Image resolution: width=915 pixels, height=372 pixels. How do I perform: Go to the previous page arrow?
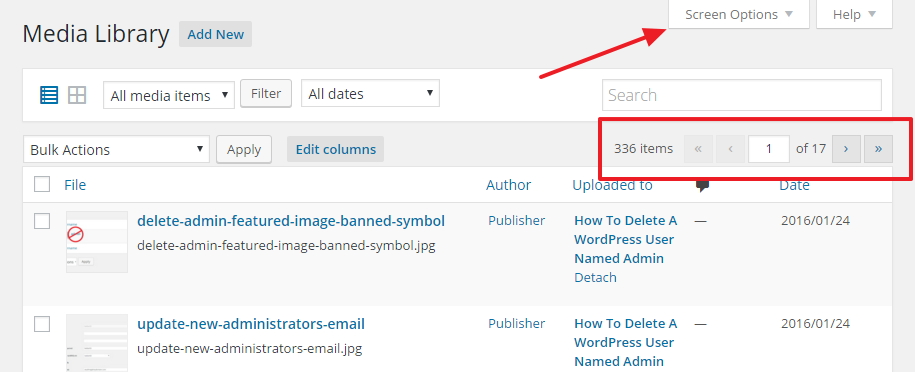click(730, 149)
